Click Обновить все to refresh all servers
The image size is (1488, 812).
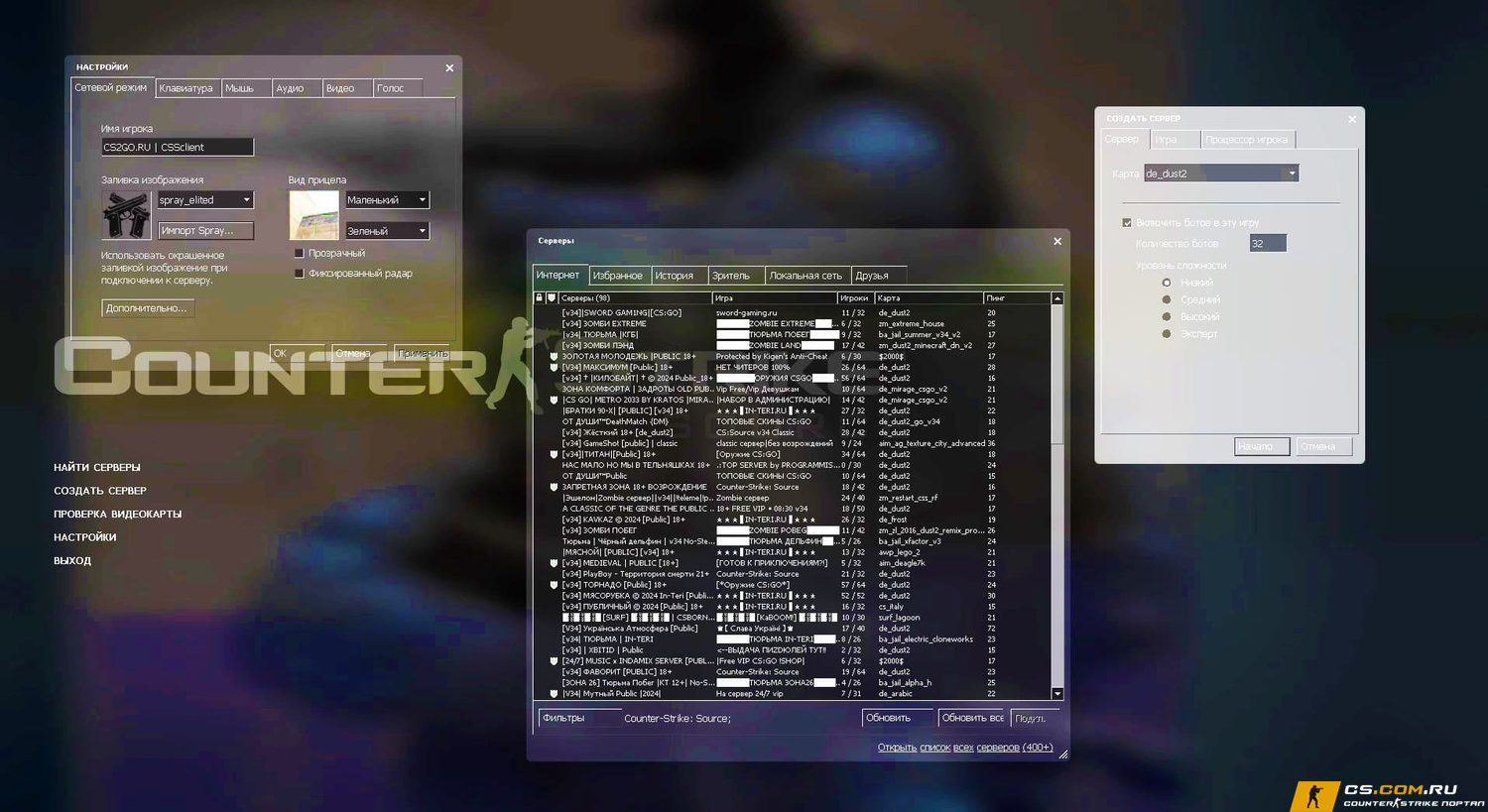tap(972, 718)
